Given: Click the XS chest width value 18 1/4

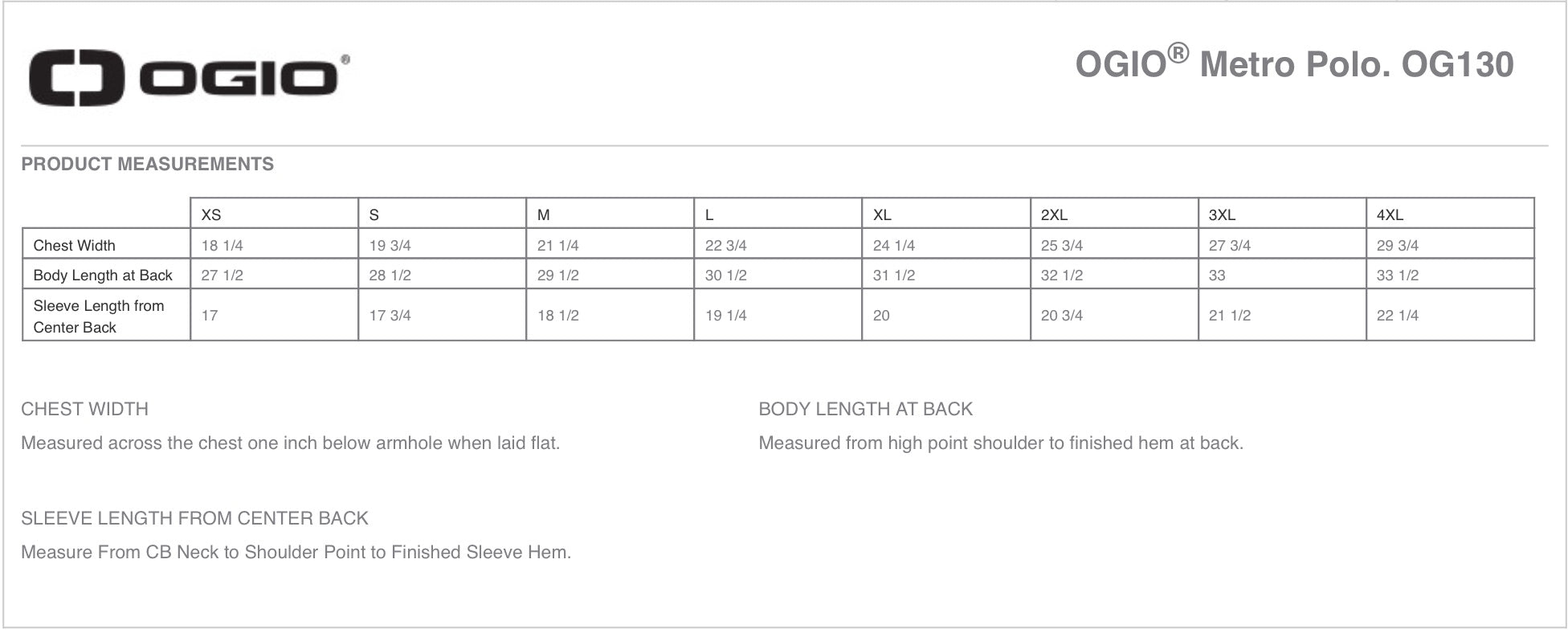Looking at the screenshot, I should click(x=222, y=245).
